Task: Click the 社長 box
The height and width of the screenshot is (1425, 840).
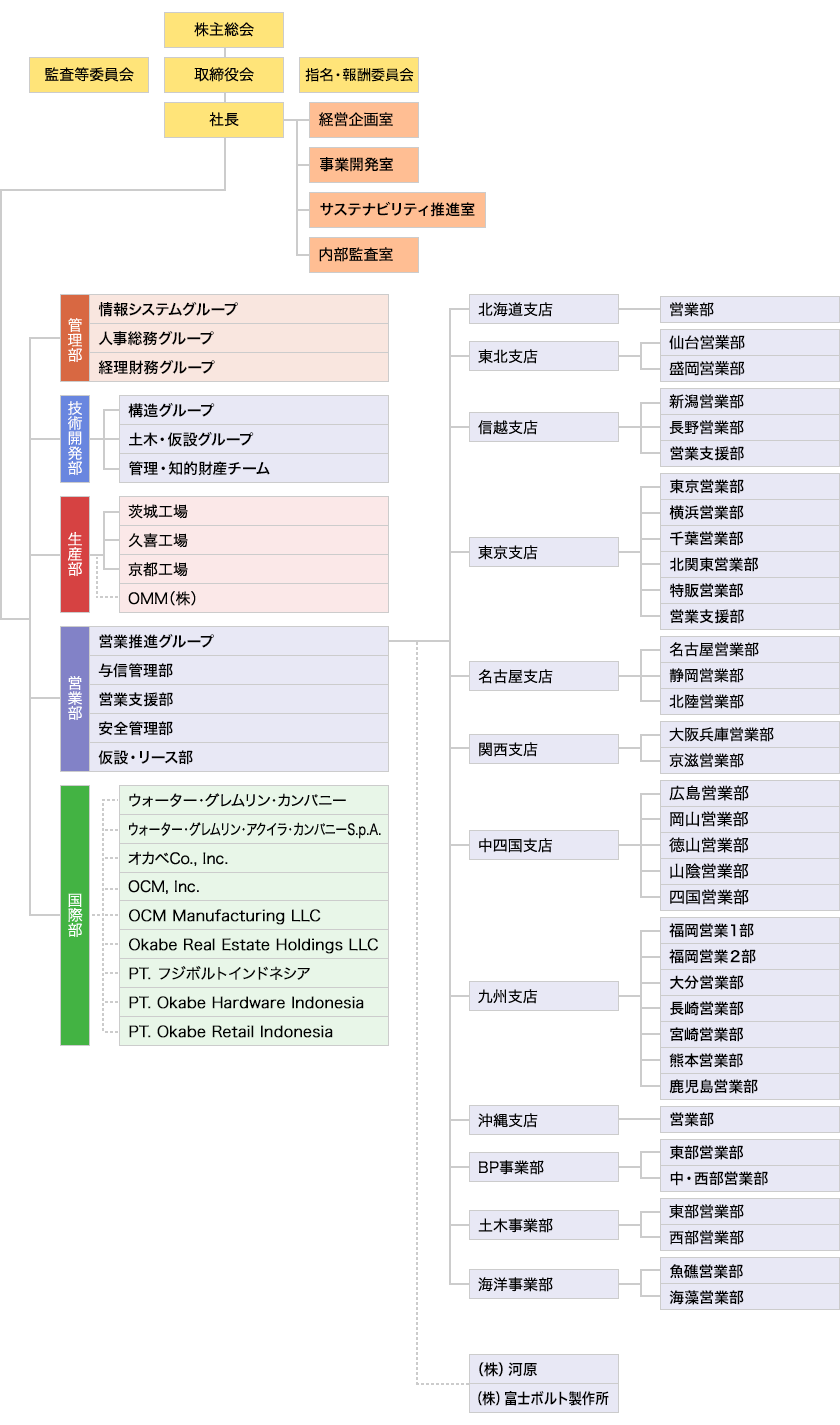Action: tap(224, 119)
